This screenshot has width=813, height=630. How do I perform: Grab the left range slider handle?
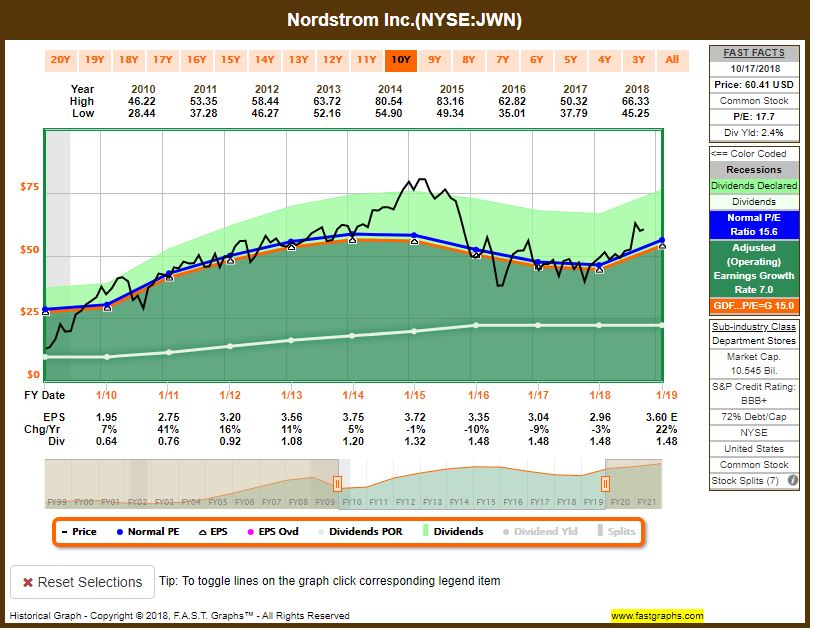(337, 484)
